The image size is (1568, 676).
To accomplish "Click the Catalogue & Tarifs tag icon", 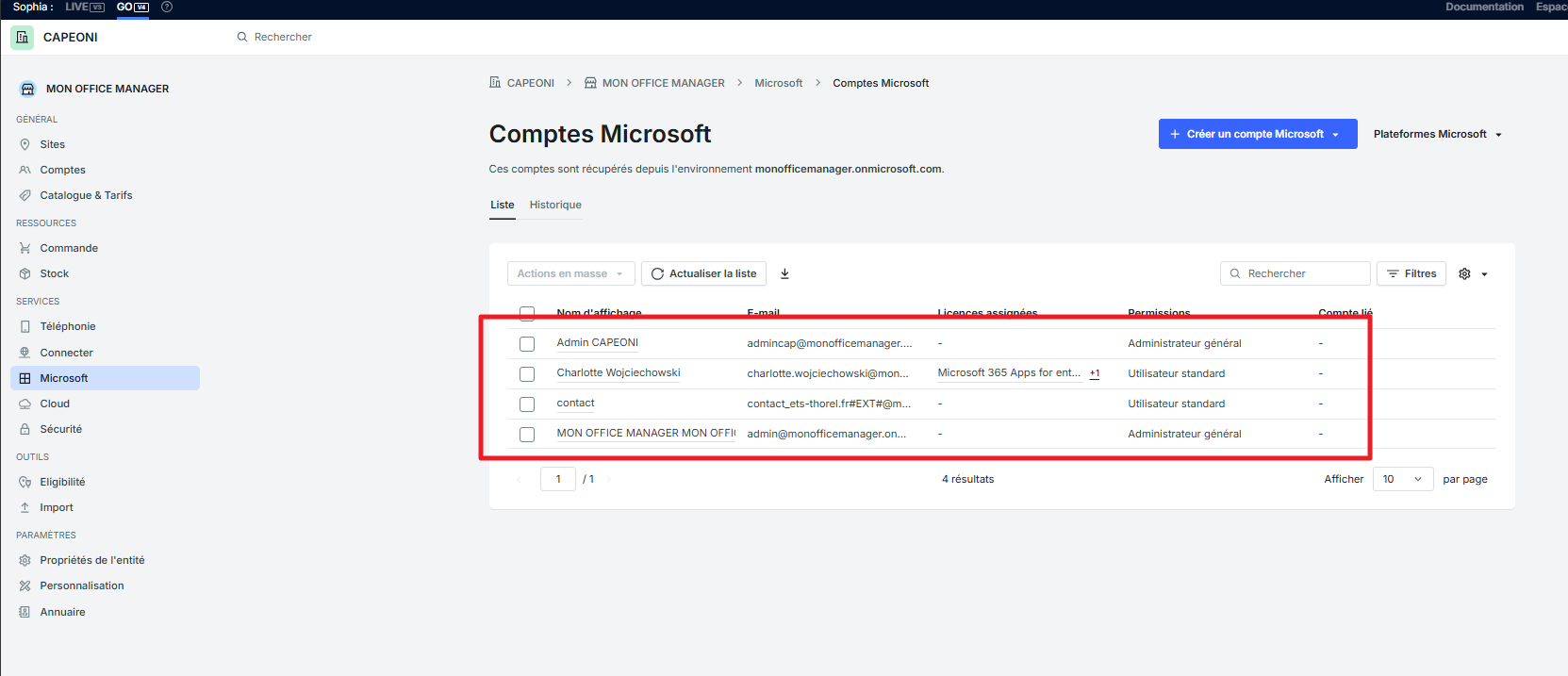I will 25,195.
